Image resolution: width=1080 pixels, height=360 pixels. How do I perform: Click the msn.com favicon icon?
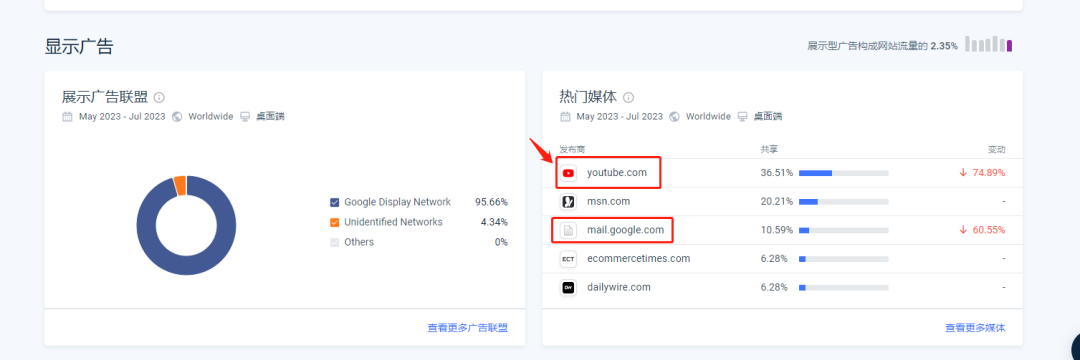(x=568, y=202)
